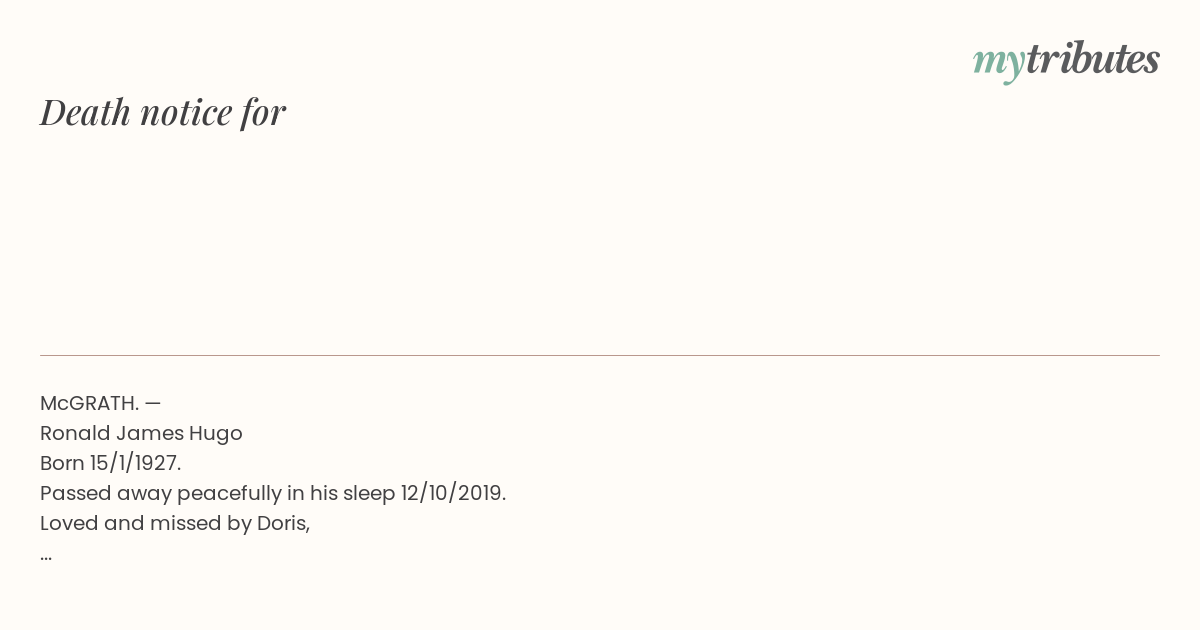Select the word 'peacefully'

(x=230, y=494)
